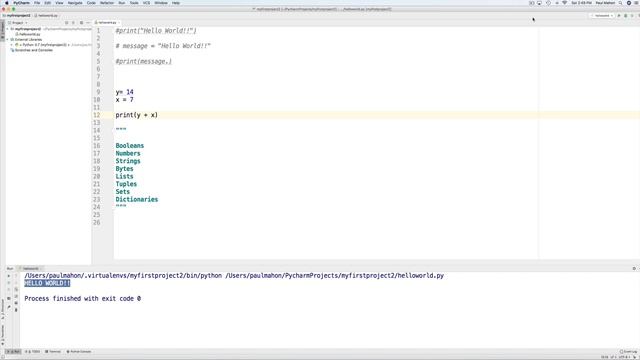Click HELLO WORLD!! output text
Viewport: 640px width, 360px height.
point(47,283)
